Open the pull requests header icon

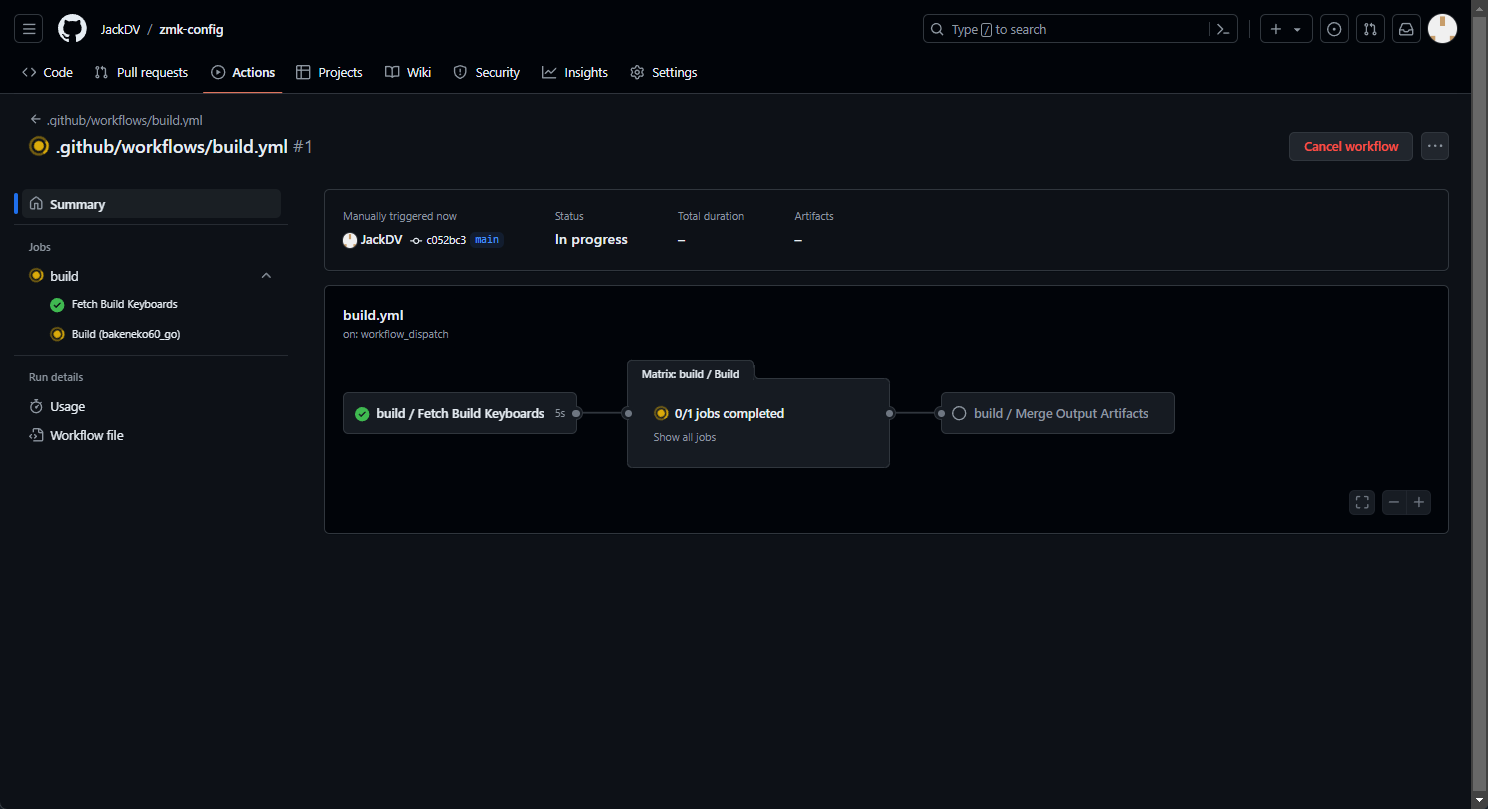[1370, 30]
